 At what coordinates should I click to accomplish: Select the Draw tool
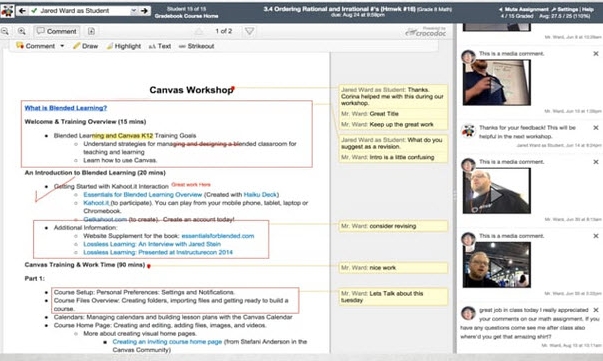[x=85, y=46]
